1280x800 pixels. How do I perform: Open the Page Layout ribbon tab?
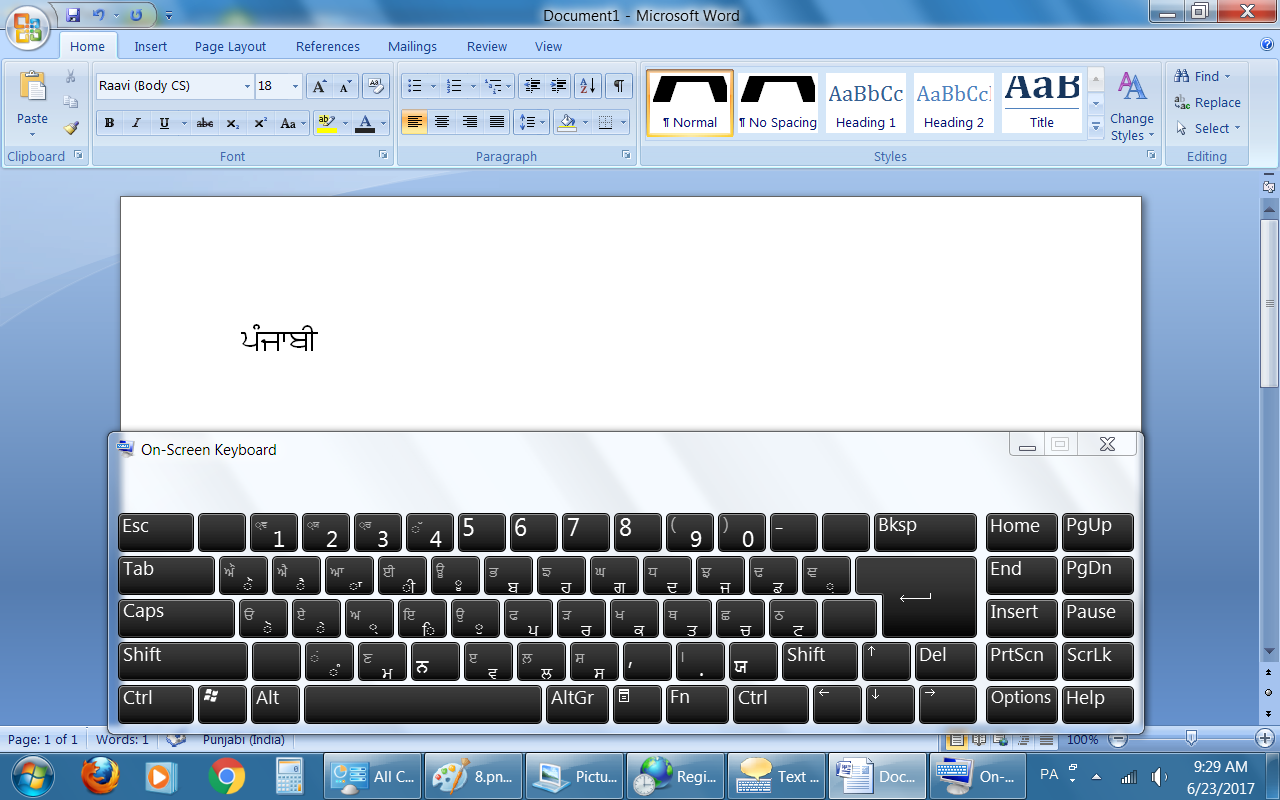coord(229,46)
